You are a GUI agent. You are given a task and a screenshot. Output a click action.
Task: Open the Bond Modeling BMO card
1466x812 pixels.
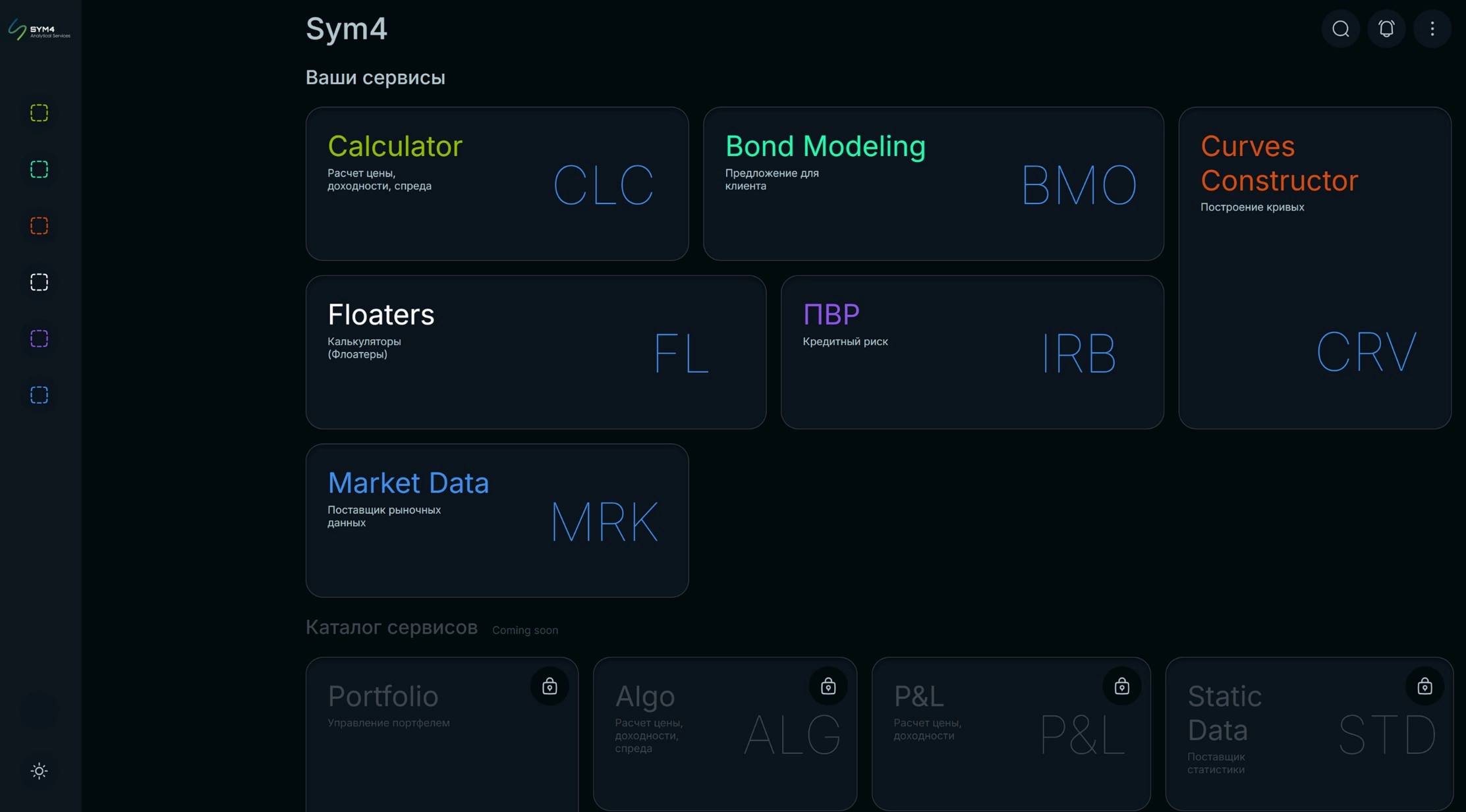933,184
